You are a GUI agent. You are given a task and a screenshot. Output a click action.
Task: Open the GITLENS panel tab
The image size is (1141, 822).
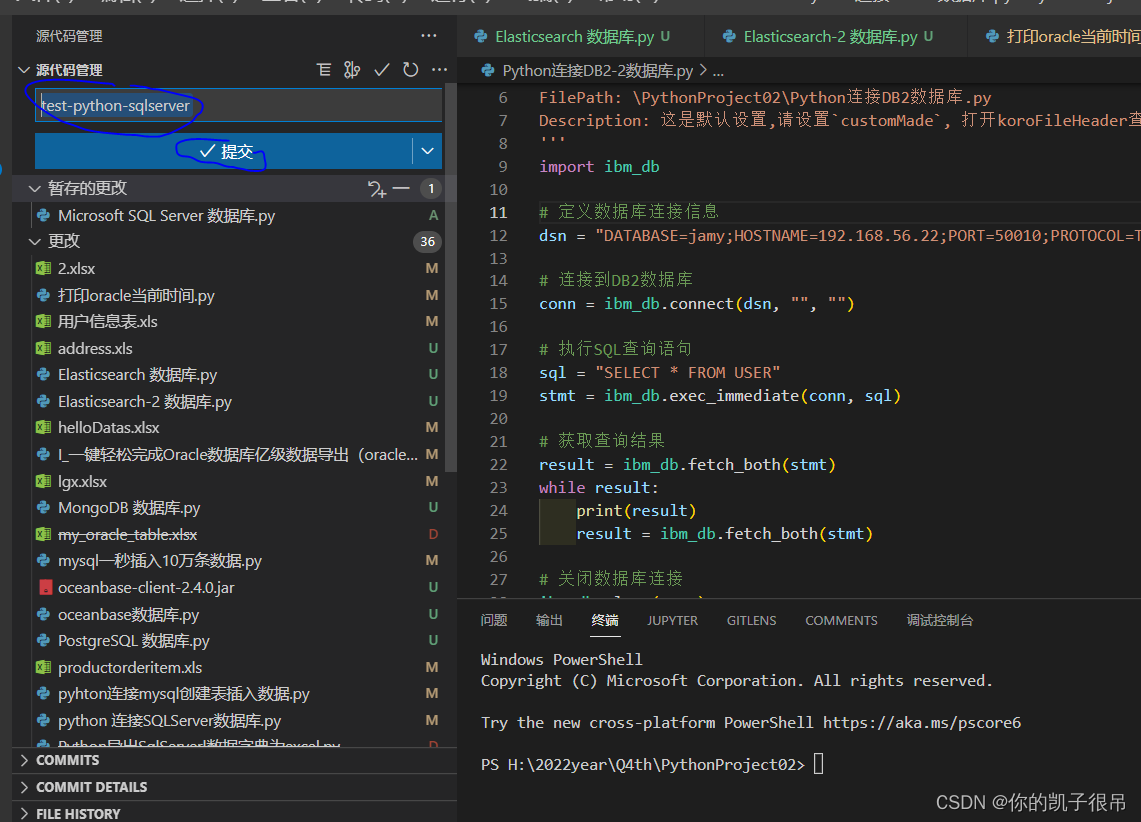[x=751, y=620]
